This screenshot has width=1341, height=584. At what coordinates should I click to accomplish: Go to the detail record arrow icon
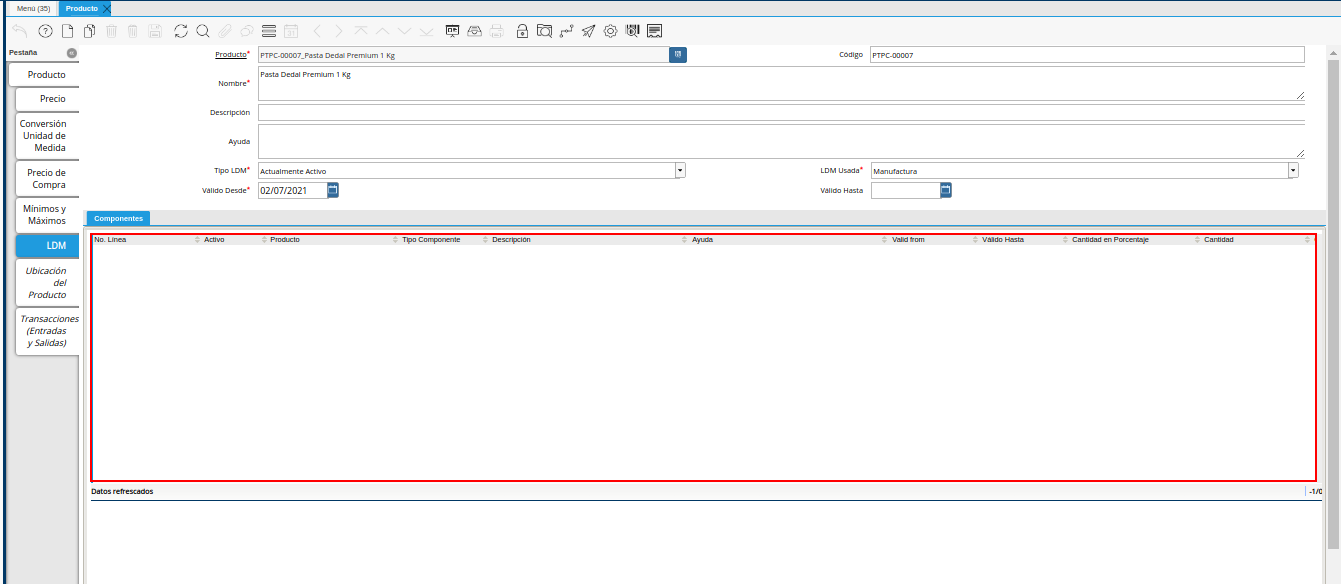pos(339,31)
